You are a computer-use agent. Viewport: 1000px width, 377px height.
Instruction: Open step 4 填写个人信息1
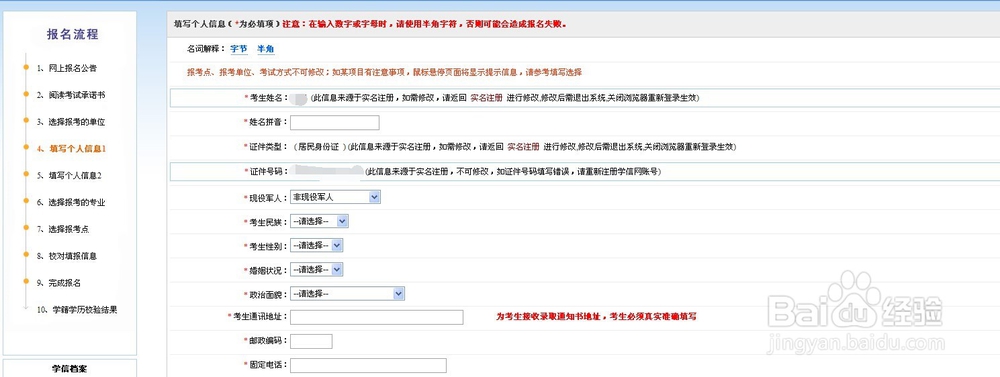pos(70,149)
